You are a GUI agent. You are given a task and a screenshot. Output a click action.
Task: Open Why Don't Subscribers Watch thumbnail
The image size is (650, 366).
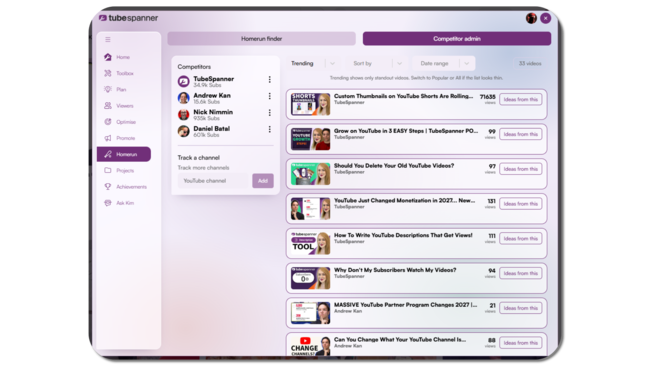(310, 278)
